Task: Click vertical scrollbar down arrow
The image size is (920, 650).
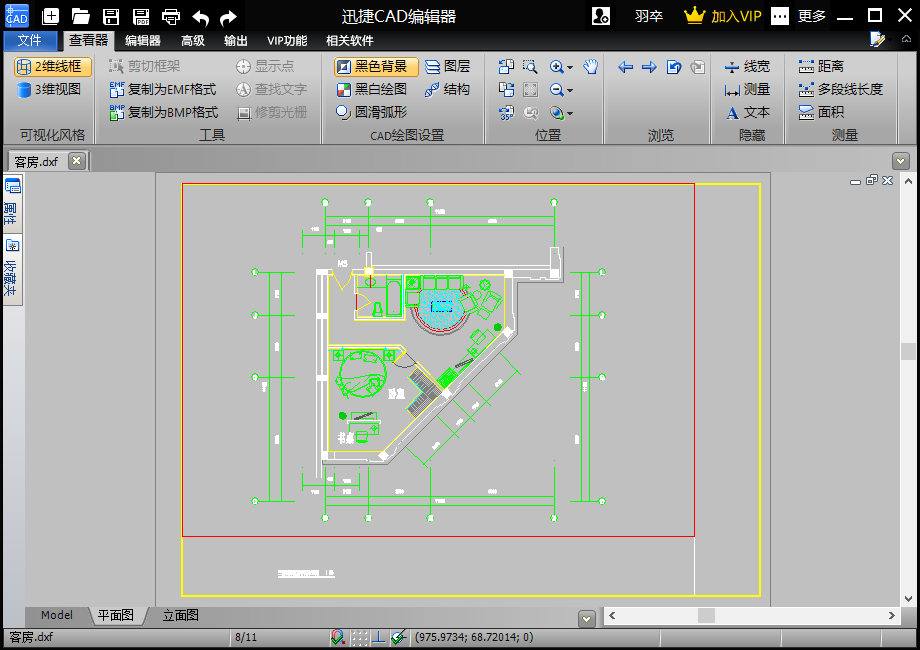Action: pyautogui.click(x=908, y=598)
